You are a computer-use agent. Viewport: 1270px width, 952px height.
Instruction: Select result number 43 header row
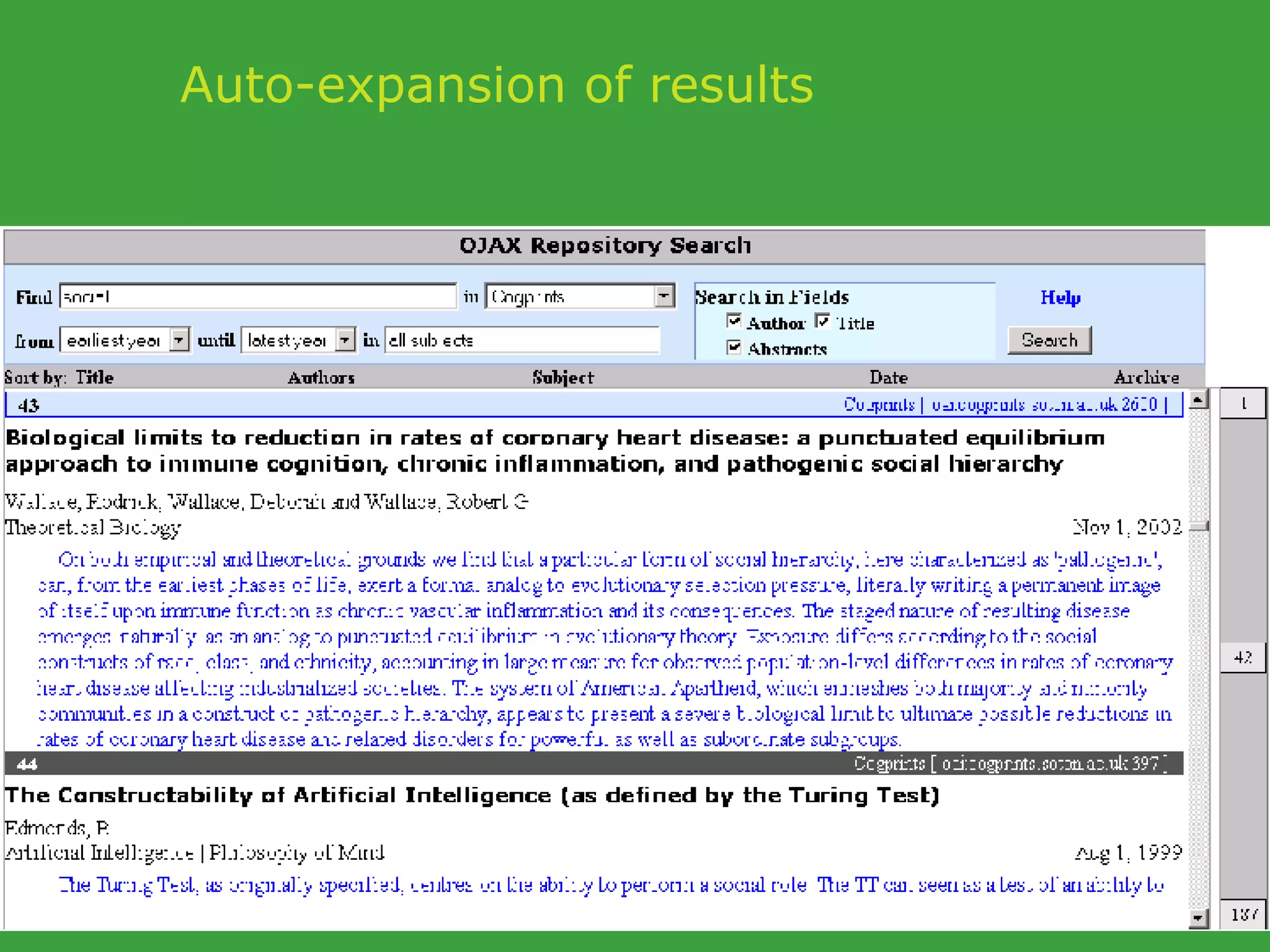coord(593,405)
